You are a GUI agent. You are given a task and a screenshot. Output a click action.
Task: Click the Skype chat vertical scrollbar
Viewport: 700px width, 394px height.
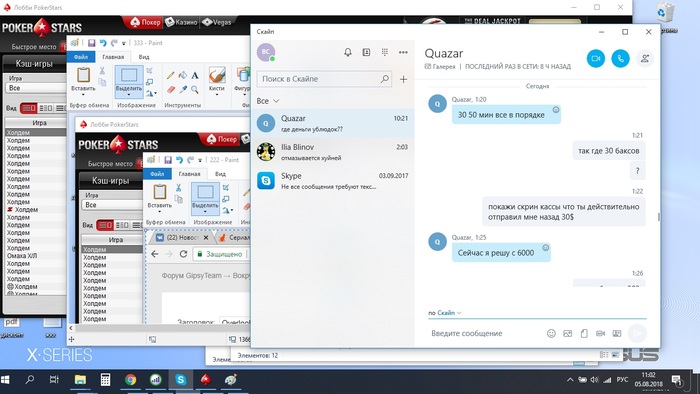pos(658,217)
